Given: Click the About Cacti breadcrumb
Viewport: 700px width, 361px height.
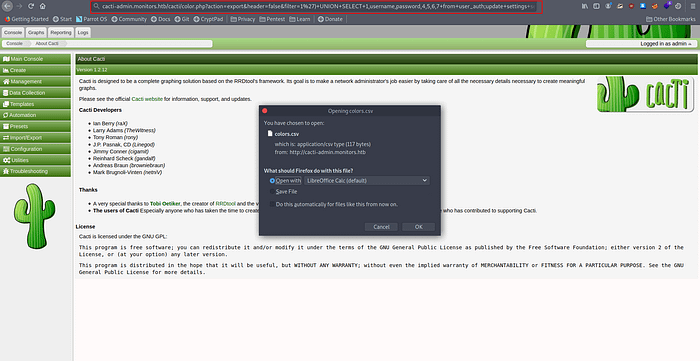Looking at the screenshot, I should [47, 44].
